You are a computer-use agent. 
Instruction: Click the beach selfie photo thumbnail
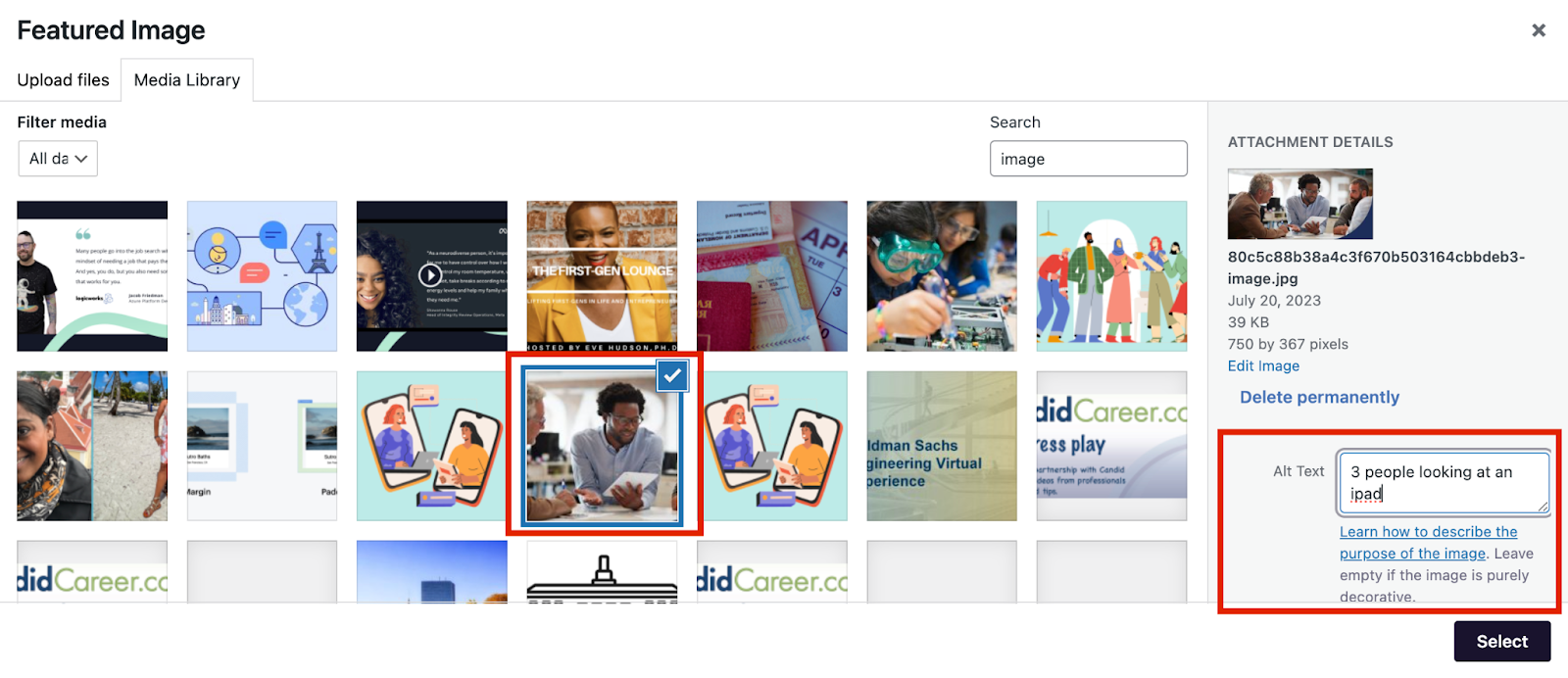point(92,446)
